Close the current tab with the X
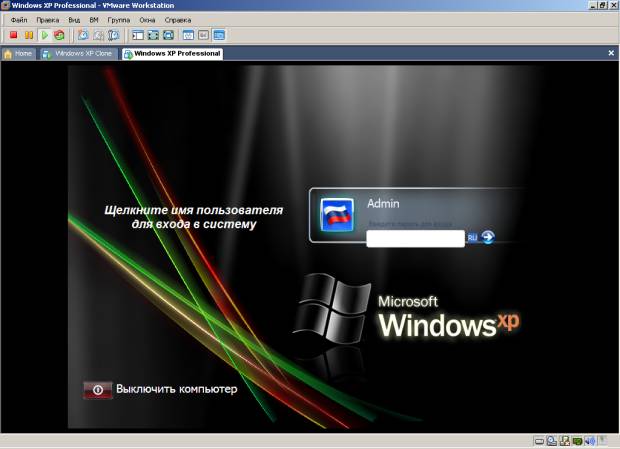The width and height of the screenshot is (620, 449). 611,53
